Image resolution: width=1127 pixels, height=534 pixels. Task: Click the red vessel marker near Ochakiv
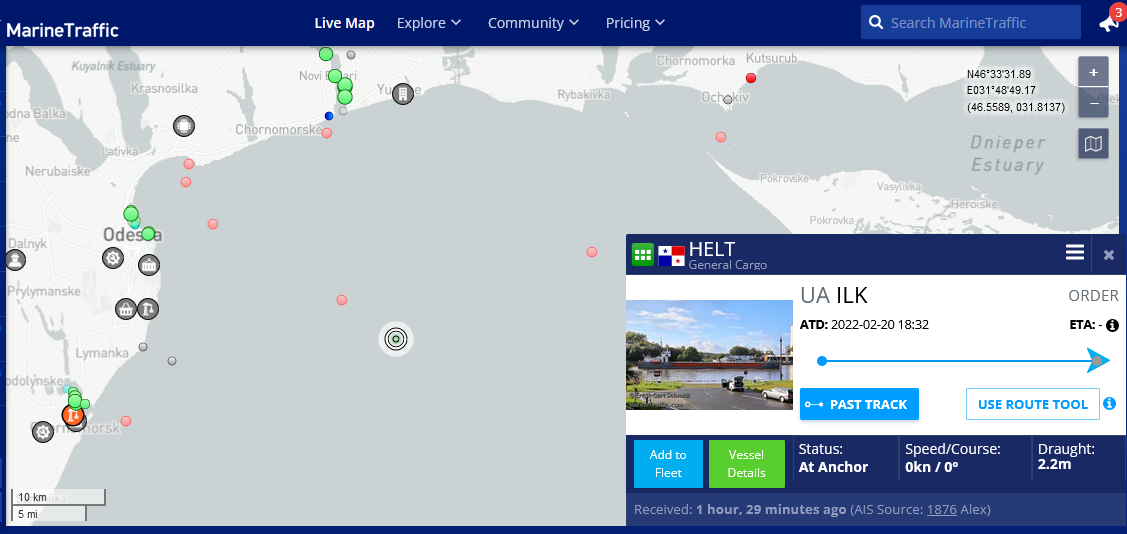click(x=751, y=78)
